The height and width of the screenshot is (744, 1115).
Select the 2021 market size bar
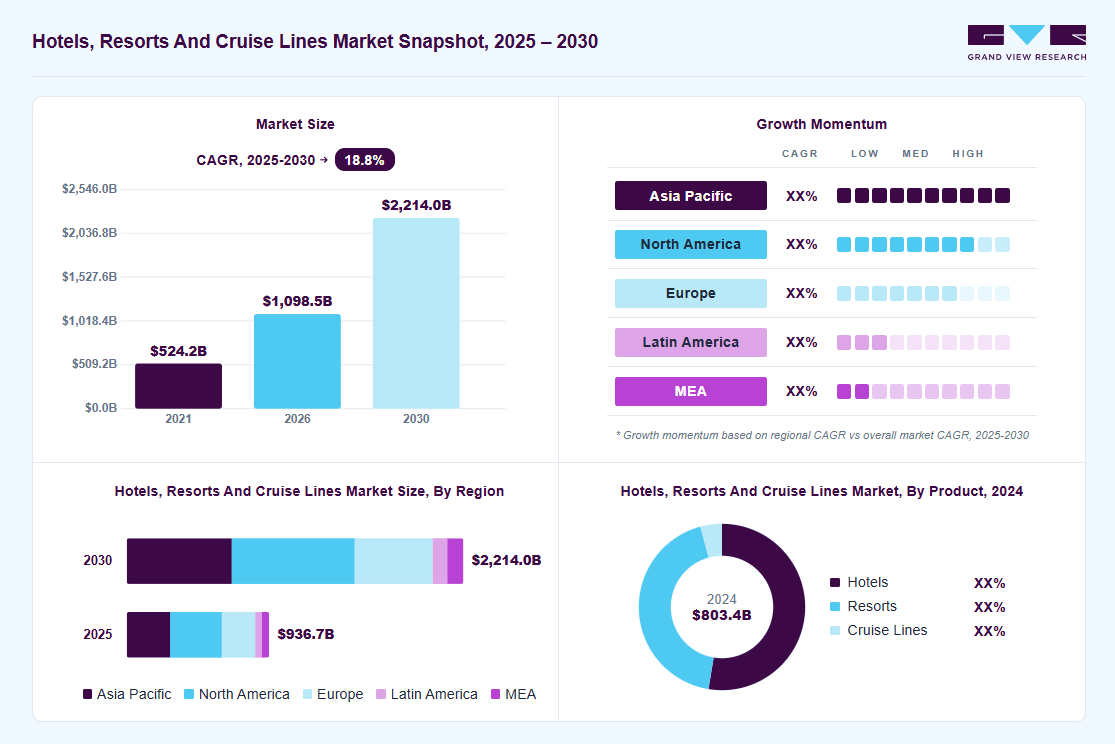click(x=178, y=386)
